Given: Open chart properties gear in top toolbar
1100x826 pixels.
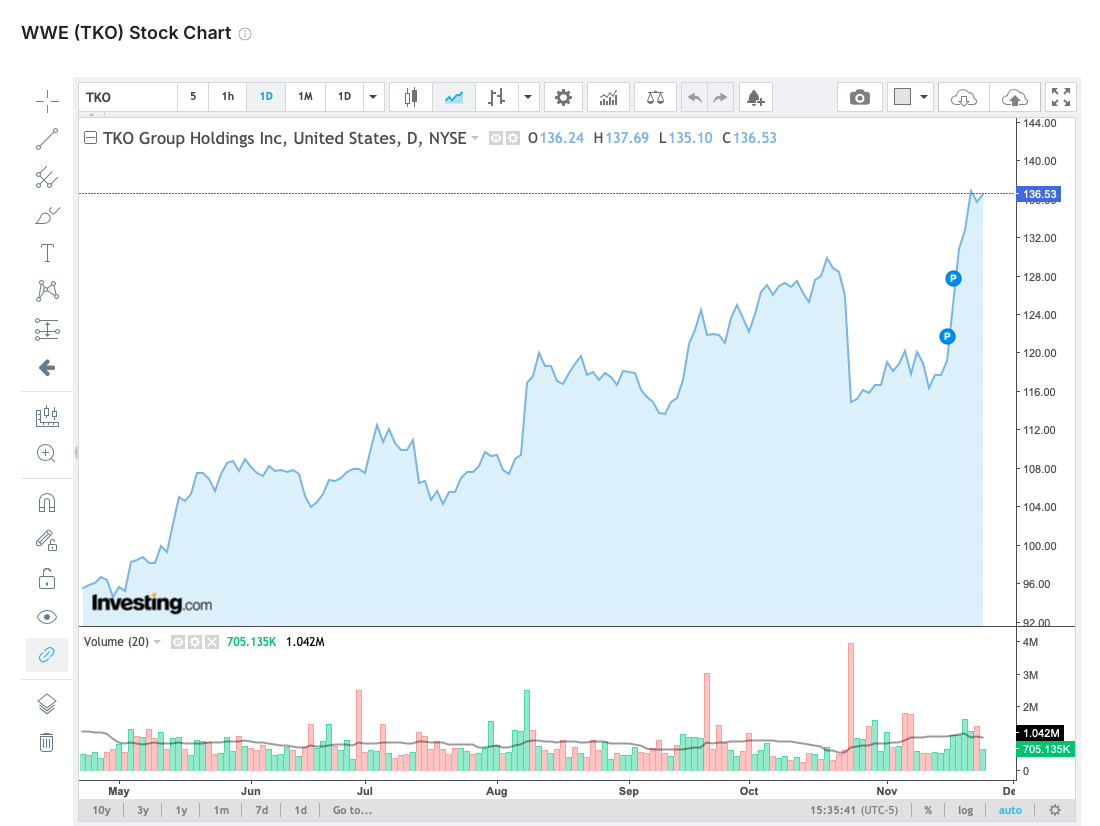Looking at the screenshot, I should pos(563,97).
